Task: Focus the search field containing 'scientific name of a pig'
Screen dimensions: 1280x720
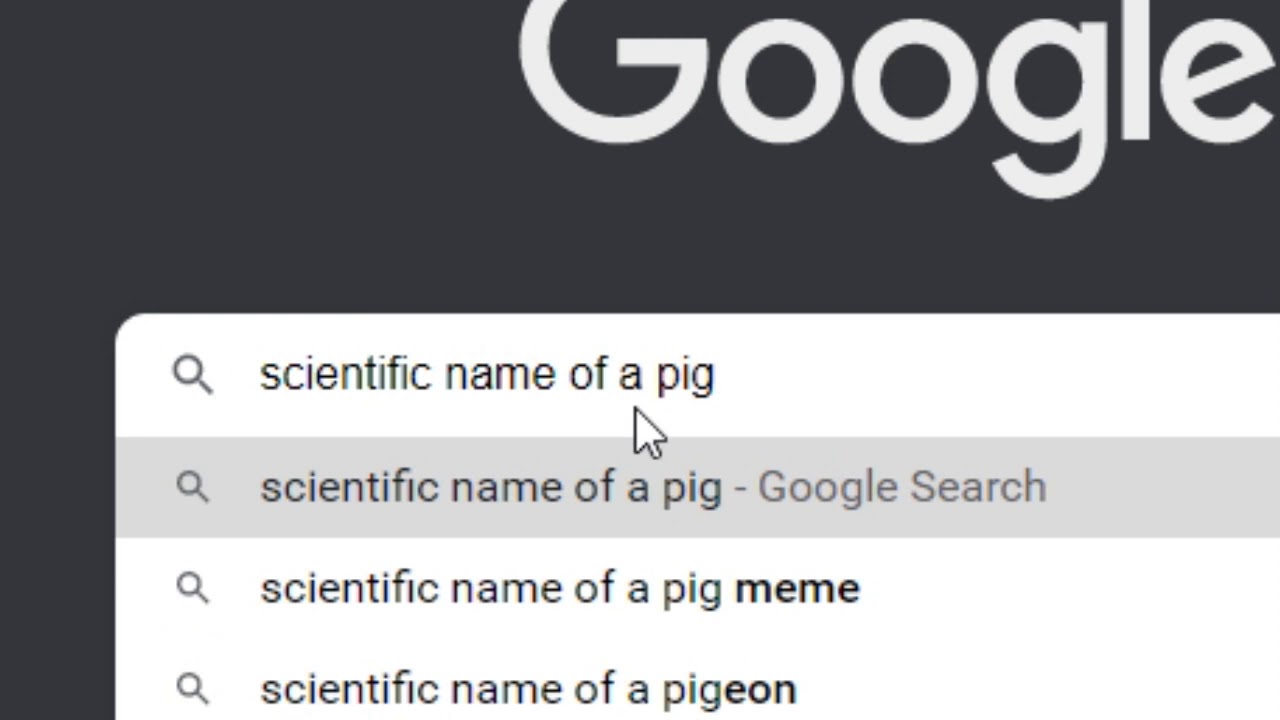Action: 697,375
